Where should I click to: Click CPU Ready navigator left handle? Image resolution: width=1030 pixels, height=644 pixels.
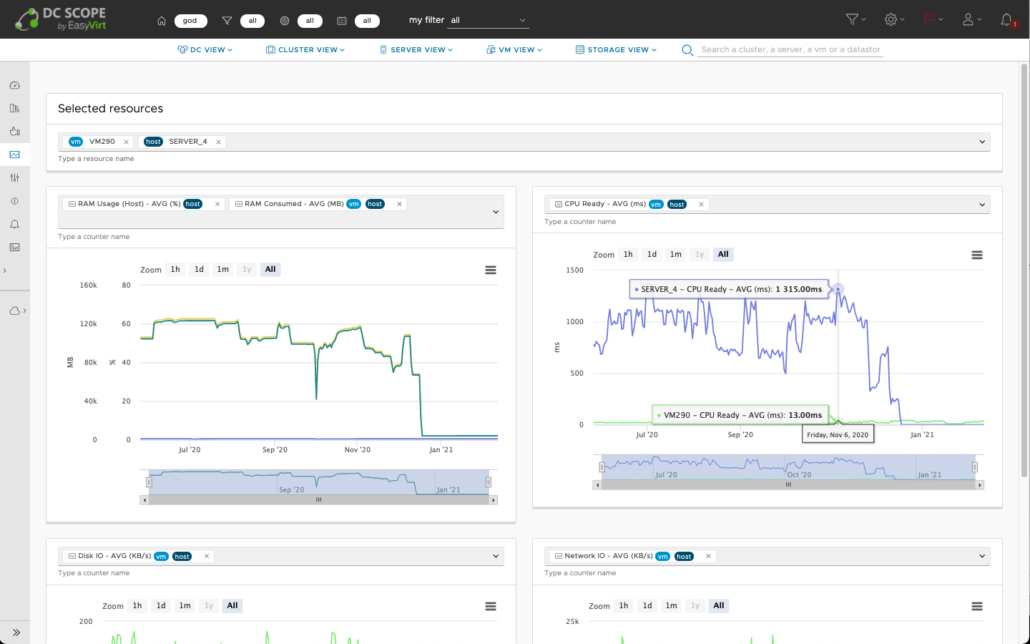602,467
